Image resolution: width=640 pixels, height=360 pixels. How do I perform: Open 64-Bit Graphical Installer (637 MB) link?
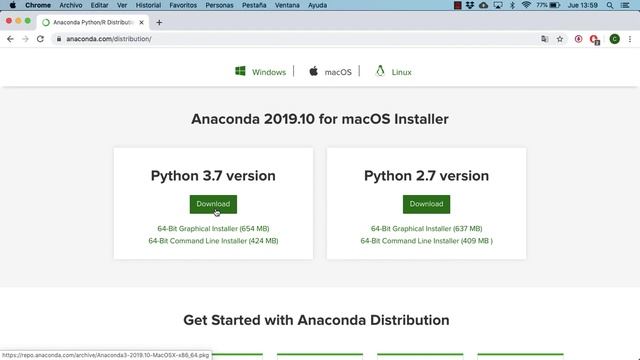point(427,229)
